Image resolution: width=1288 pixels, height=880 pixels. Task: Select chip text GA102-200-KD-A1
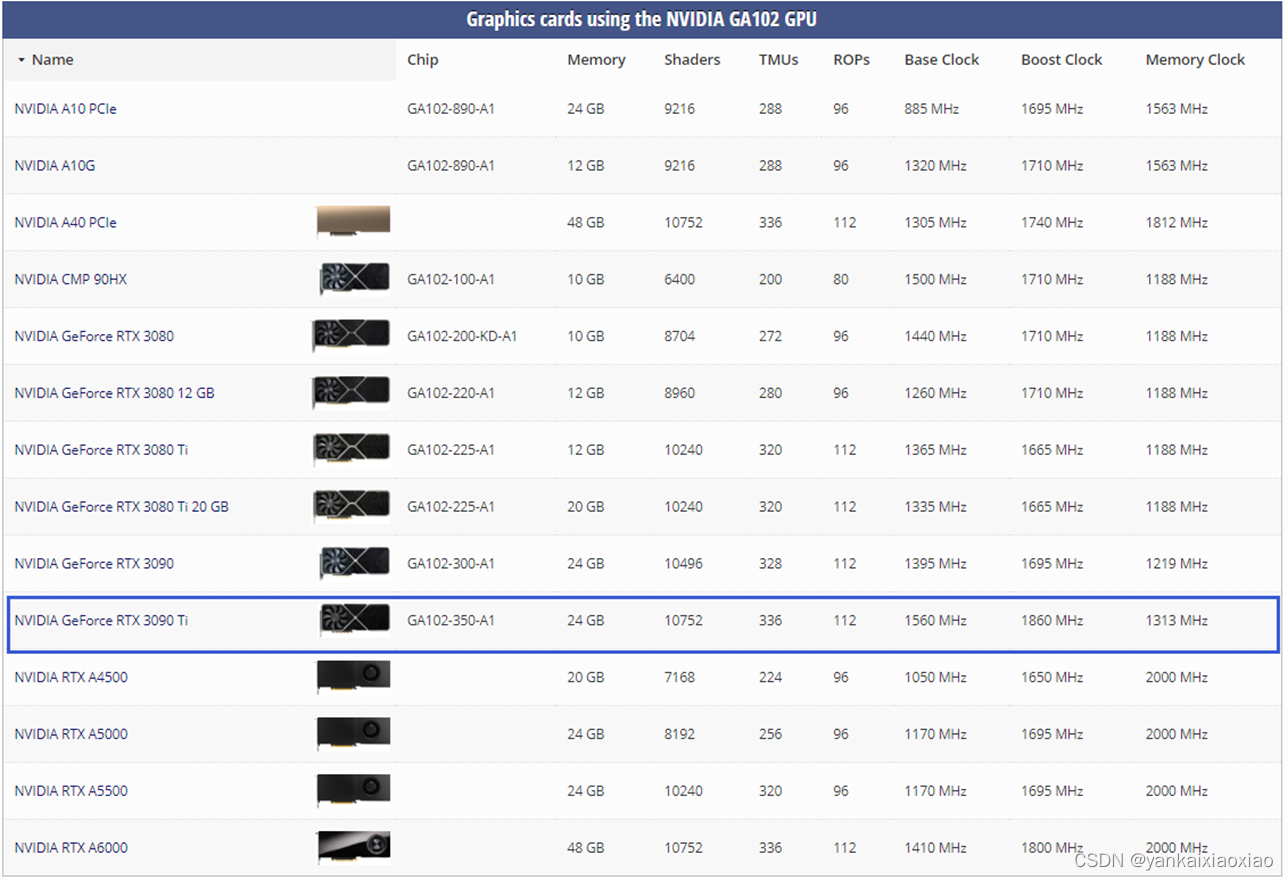click(462, 337)
